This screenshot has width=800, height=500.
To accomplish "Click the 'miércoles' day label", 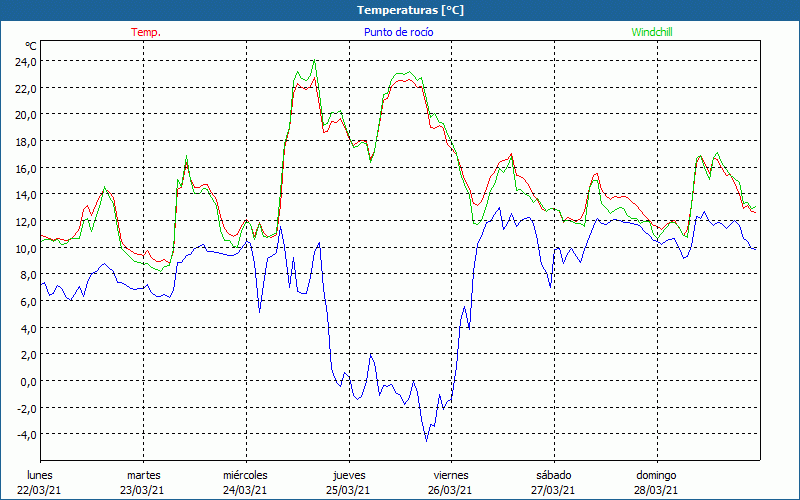I will (245, 475).
